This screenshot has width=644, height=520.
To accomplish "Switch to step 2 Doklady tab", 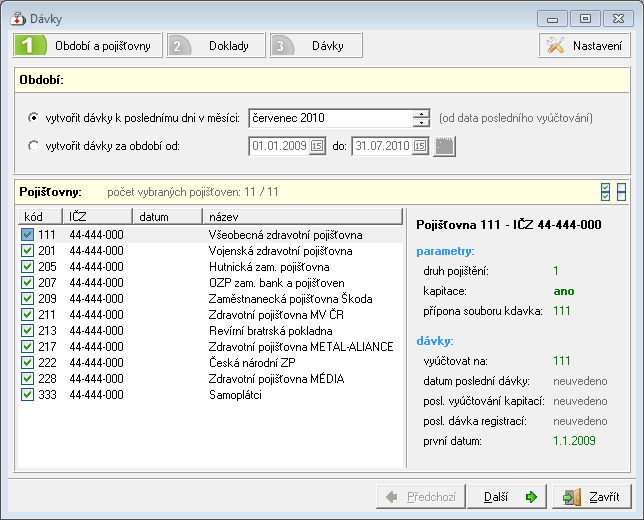I will coord(216,45).
